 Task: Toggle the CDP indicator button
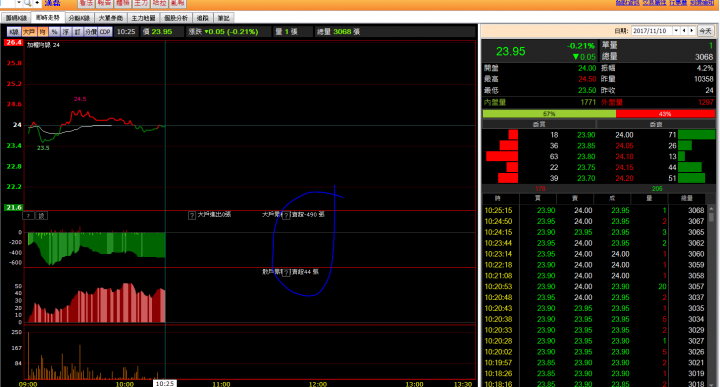coord(105,32)
